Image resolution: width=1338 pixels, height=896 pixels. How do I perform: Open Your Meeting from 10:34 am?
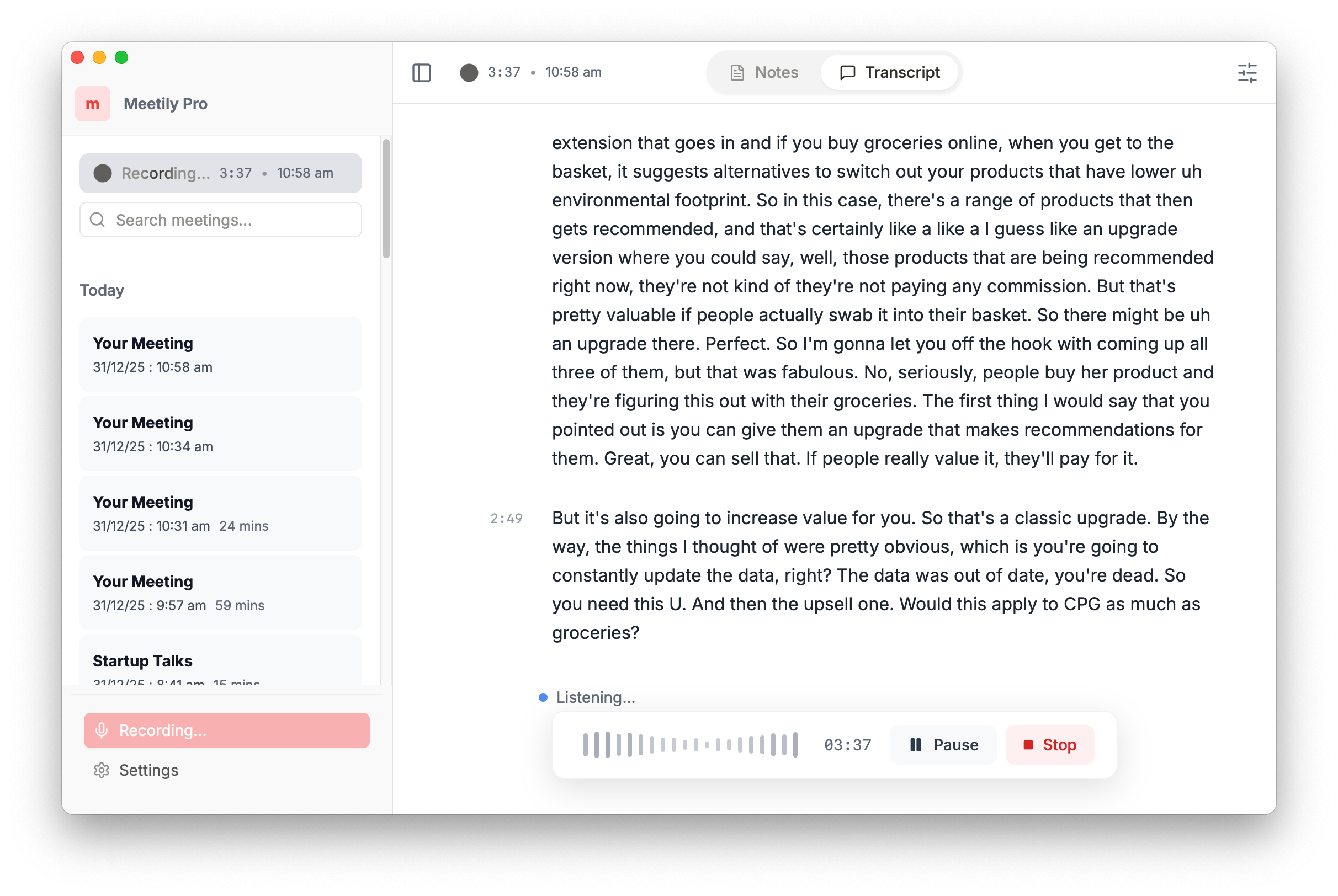(221, 434)
